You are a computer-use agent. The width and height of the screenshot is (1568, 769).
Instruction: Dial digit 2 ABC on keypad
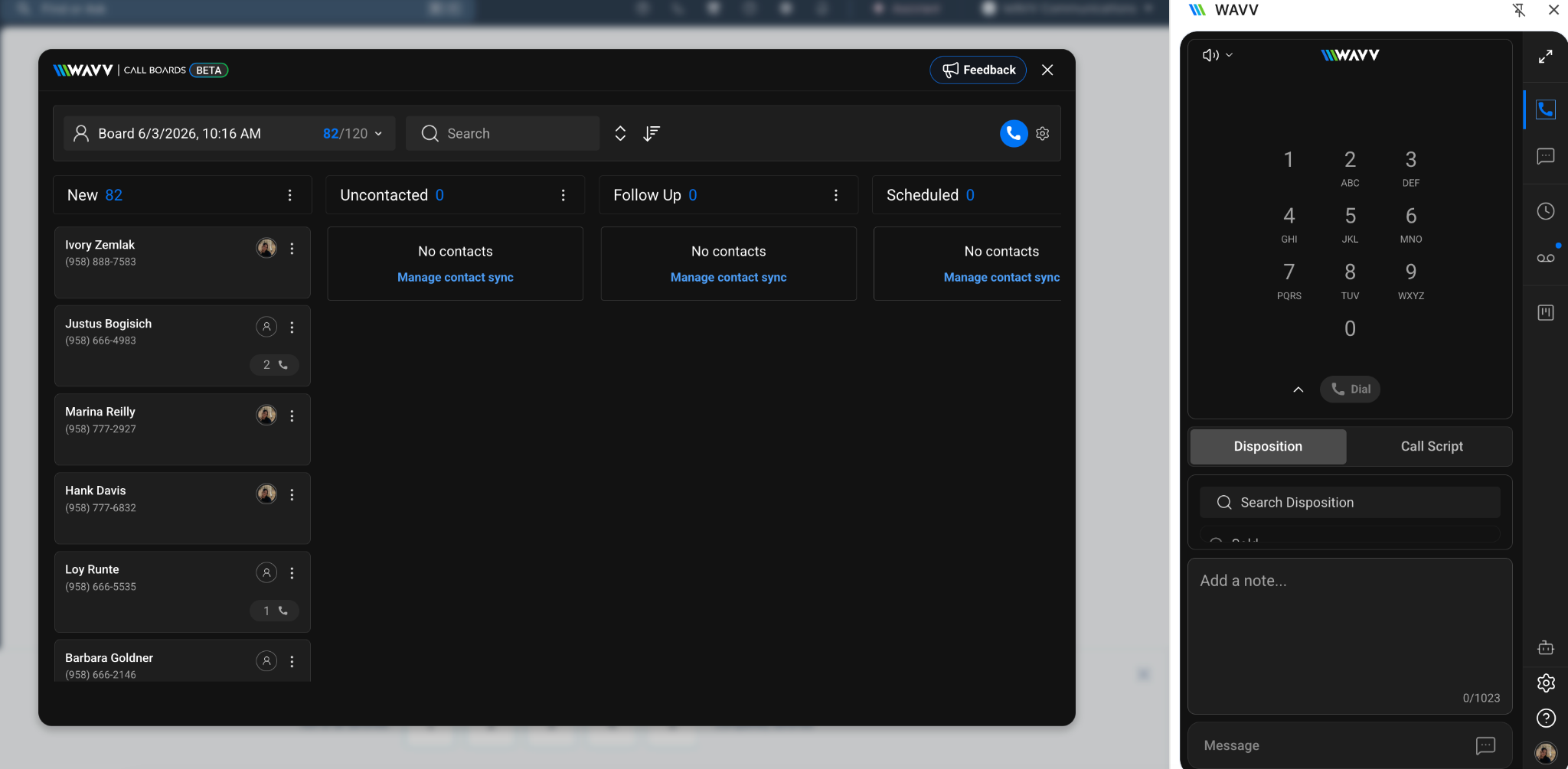(1350, 168)
